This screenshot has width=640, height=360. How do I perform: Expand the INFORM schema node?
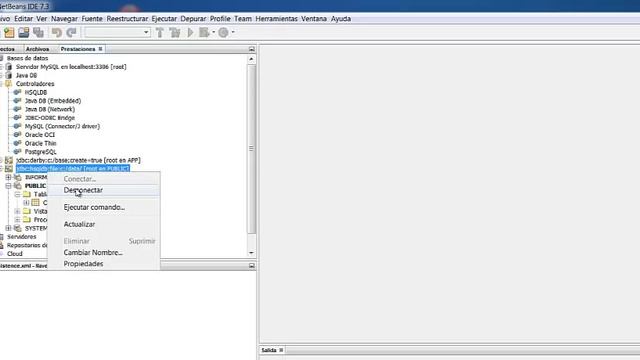coord(8,177)
